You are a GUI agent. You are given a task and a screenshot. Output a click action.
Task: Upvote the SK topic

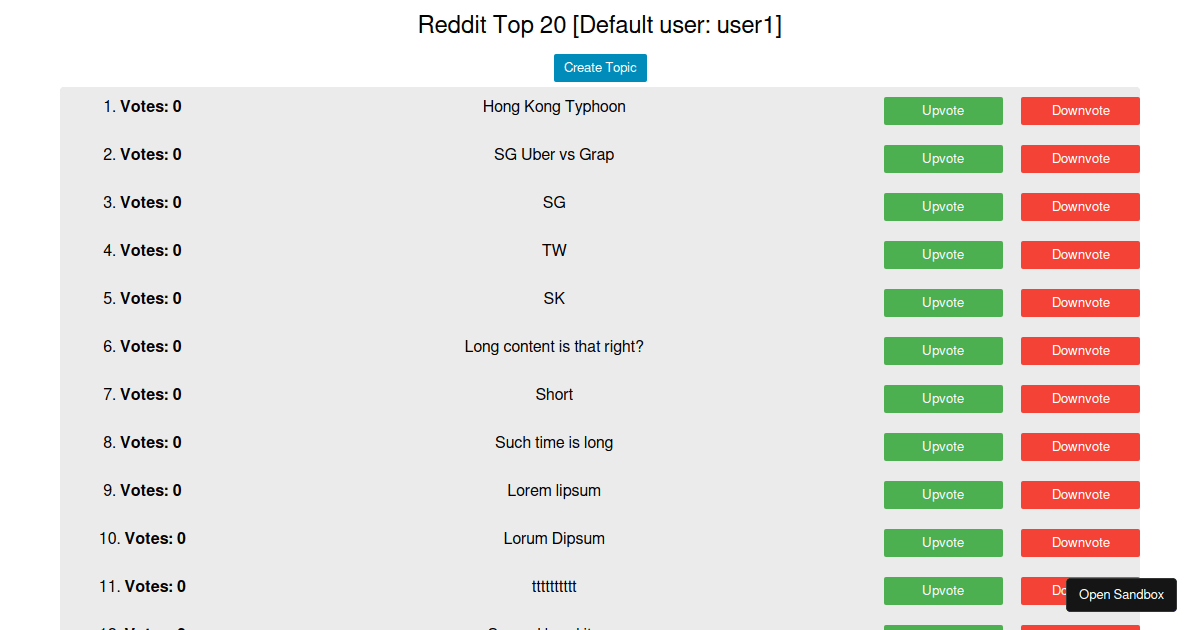point(943,303)
